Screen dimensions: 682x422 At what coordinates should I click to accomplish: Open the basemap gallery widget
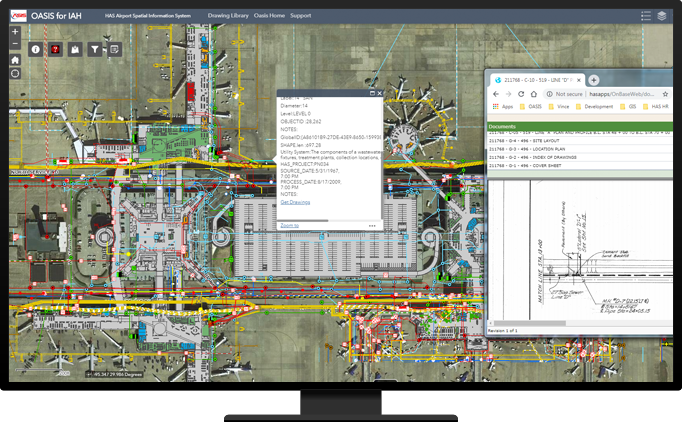[x=75, y=50]
